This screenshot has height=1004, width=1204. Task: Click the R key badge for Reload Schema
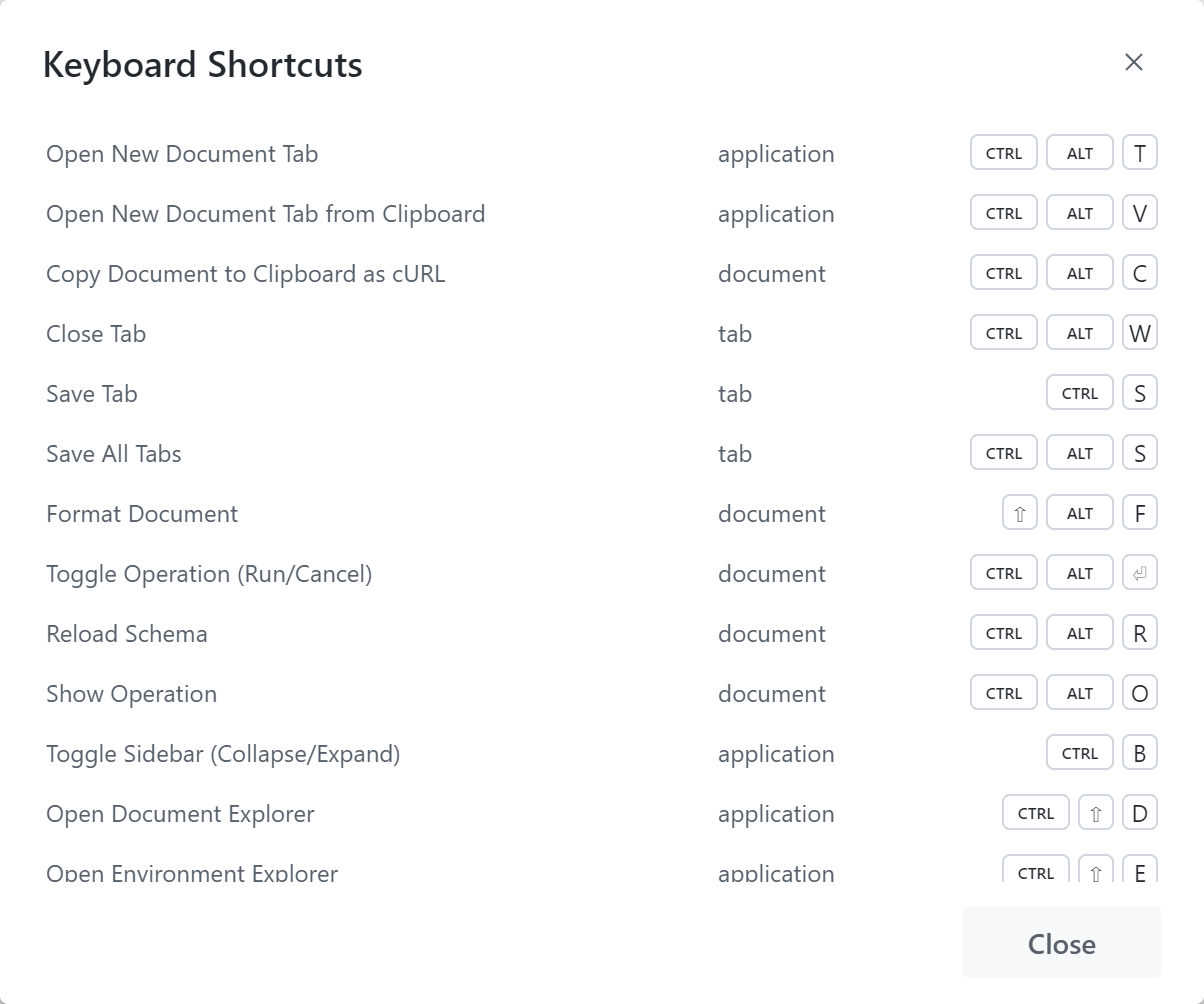tap(1139, 633)
